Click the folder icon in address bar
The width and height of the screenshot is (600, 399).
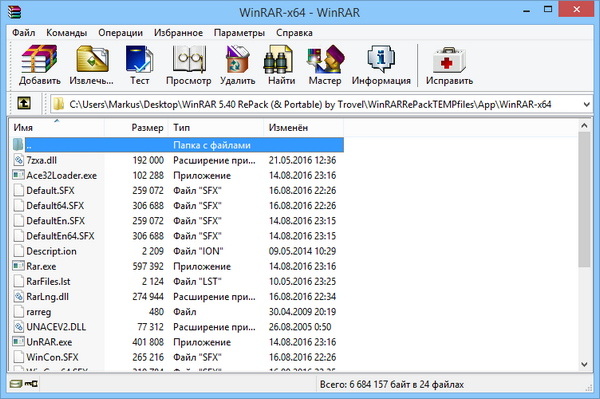pyautogui.click(x=59, y=104)
